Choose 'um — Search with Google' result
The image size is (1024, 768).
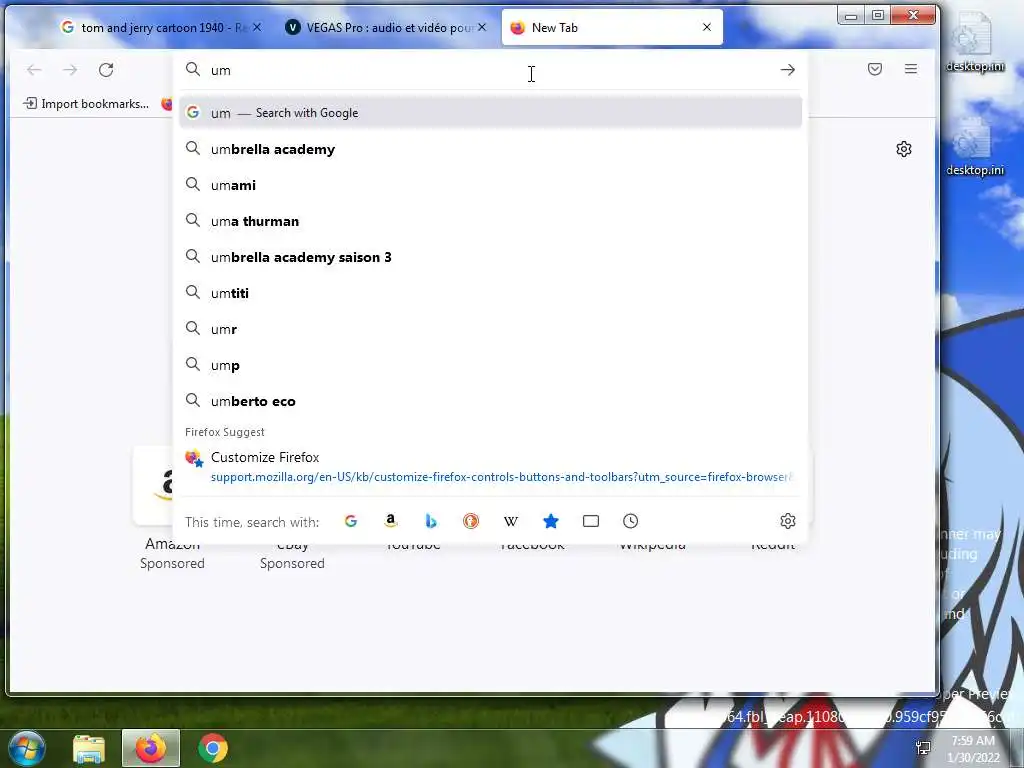pyautogui.click(x=490, y=113)
